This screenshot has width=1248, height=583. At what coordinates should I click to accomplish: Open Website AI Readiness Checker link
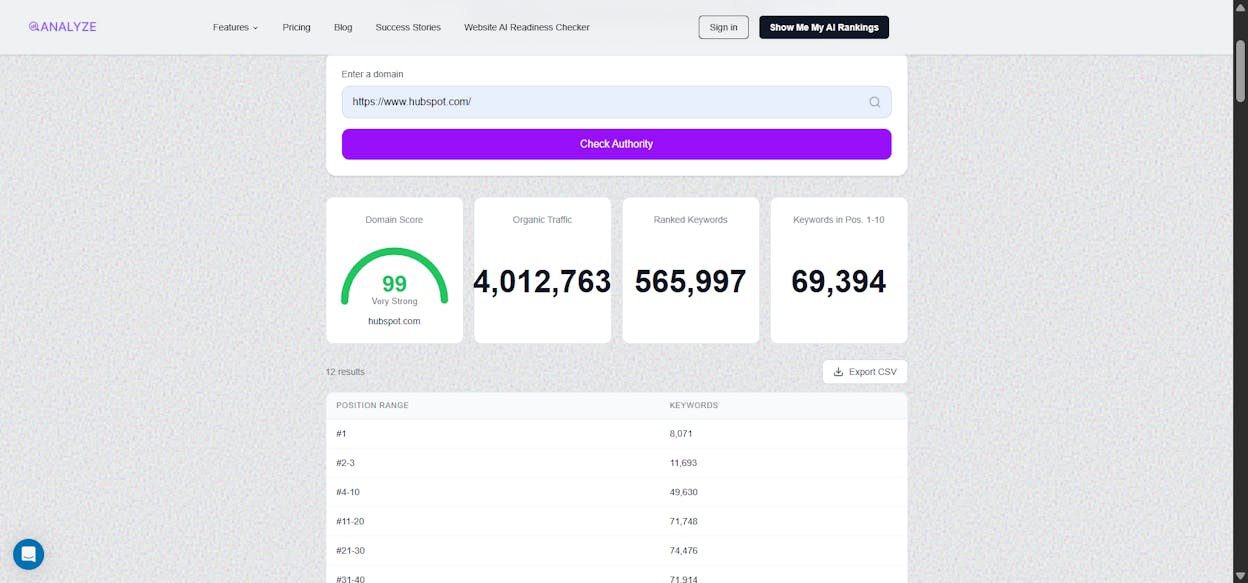(527, 27)
